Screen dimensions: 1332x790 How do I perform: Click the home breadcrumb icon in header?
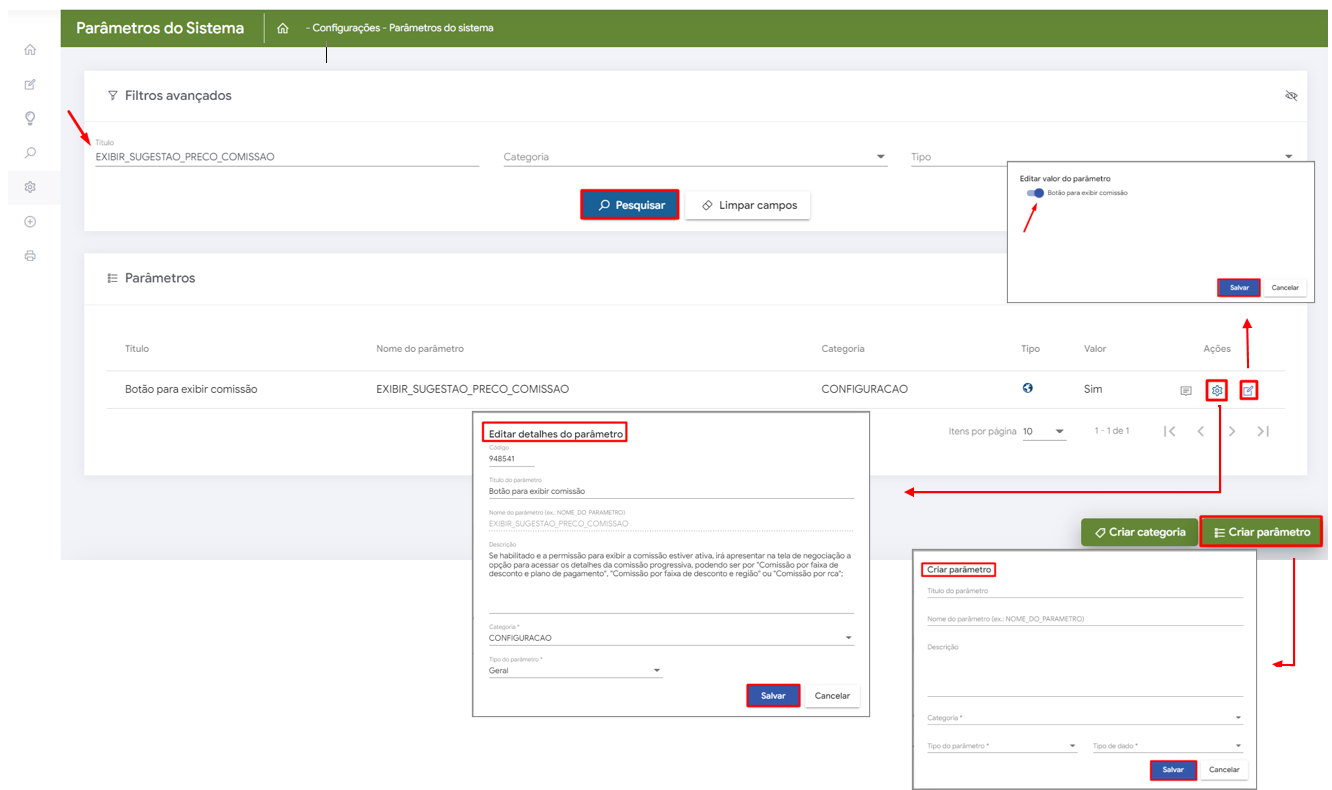click(283, 28)
